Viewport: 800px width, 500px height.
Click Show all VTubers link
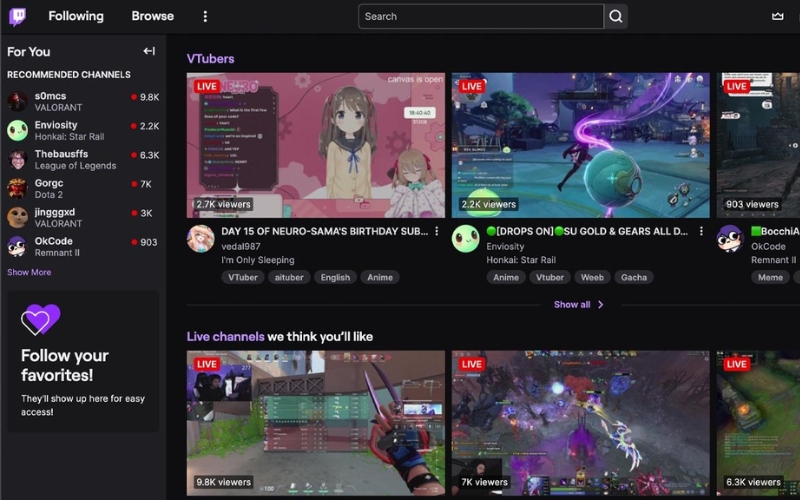point(579,305)
